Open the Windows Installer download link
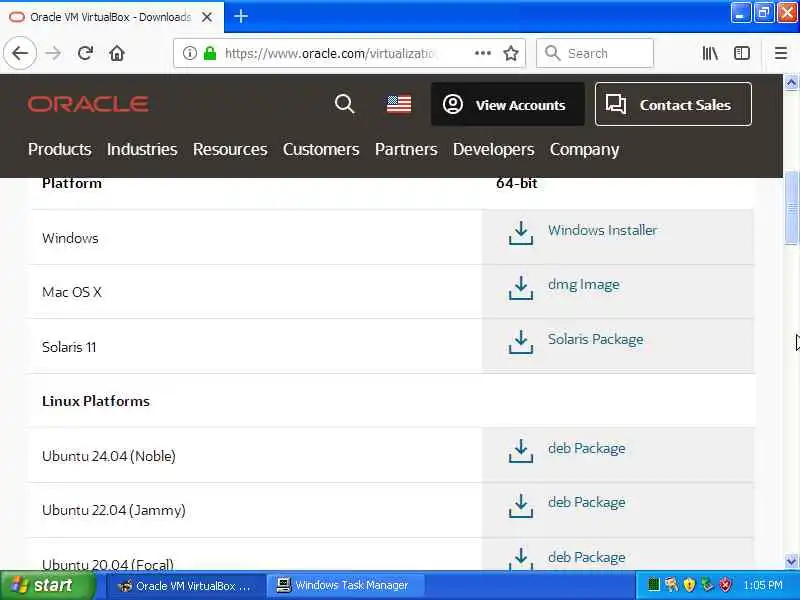This screenshot has width=800, height=600. pos(602,230)
